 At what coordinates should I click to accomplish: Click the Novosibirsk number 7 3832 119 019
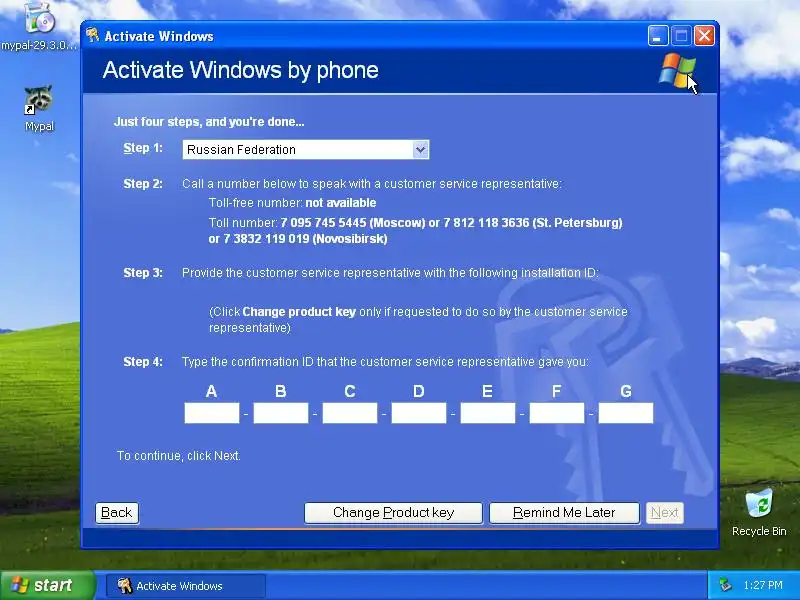coord(266,239)
